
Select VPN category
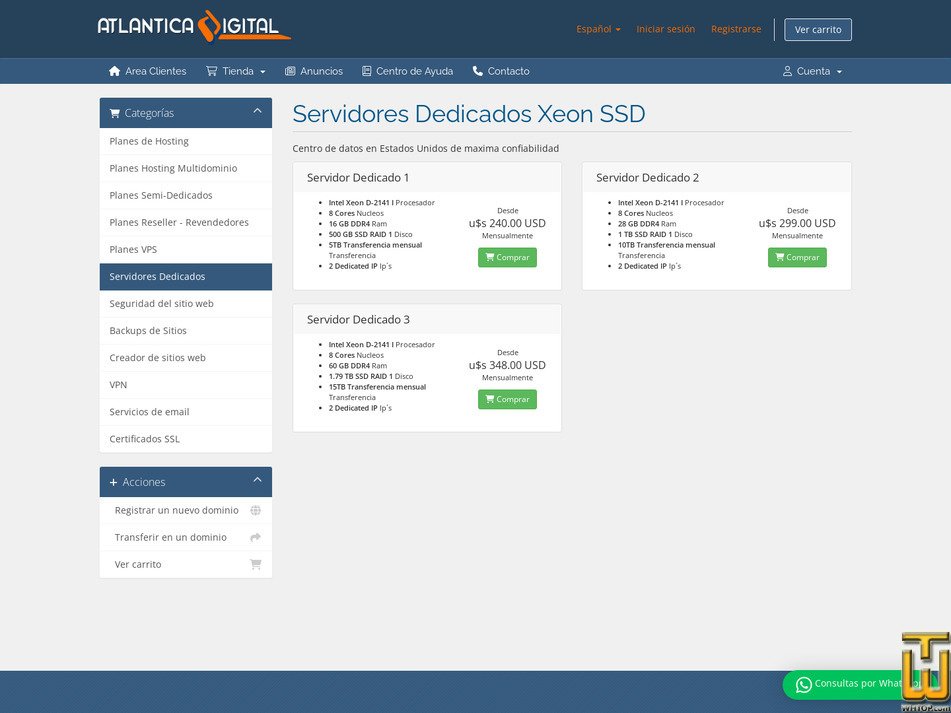(186, 384)
